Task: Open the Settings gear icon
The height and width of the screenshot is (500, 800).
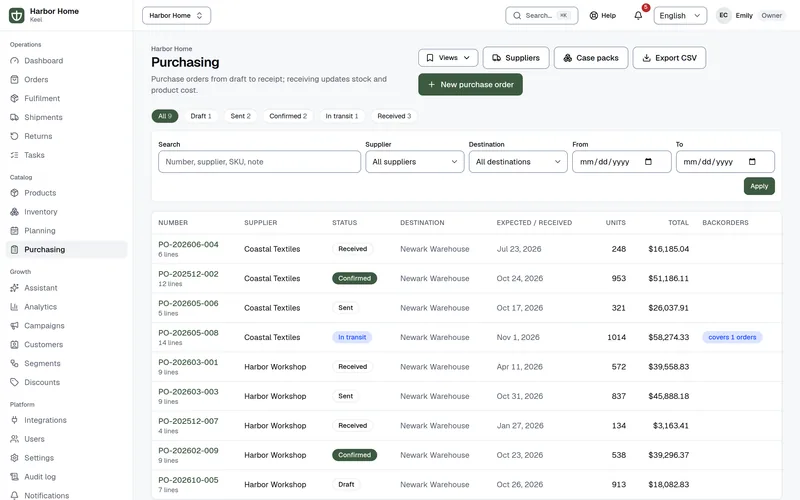Action: (14, 458)
